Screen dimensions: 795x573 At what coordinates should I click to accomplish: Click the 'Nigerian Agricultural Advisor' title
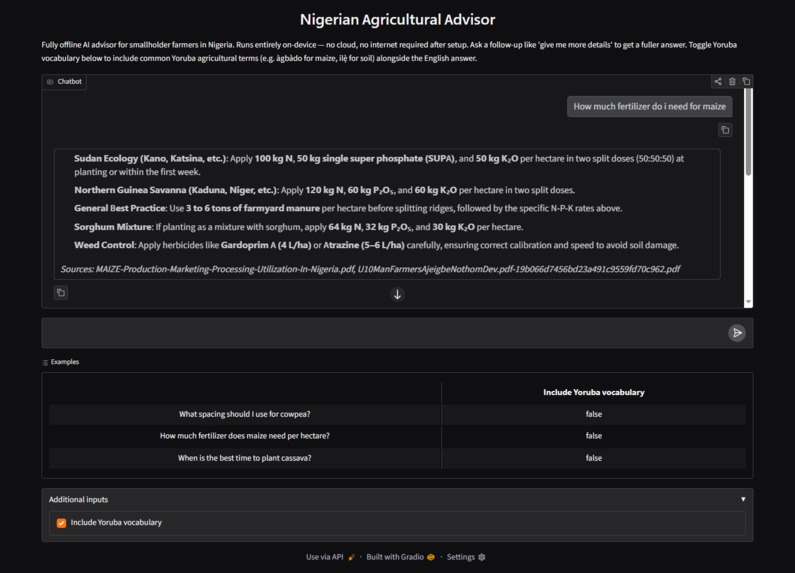(x=398, y=19)
